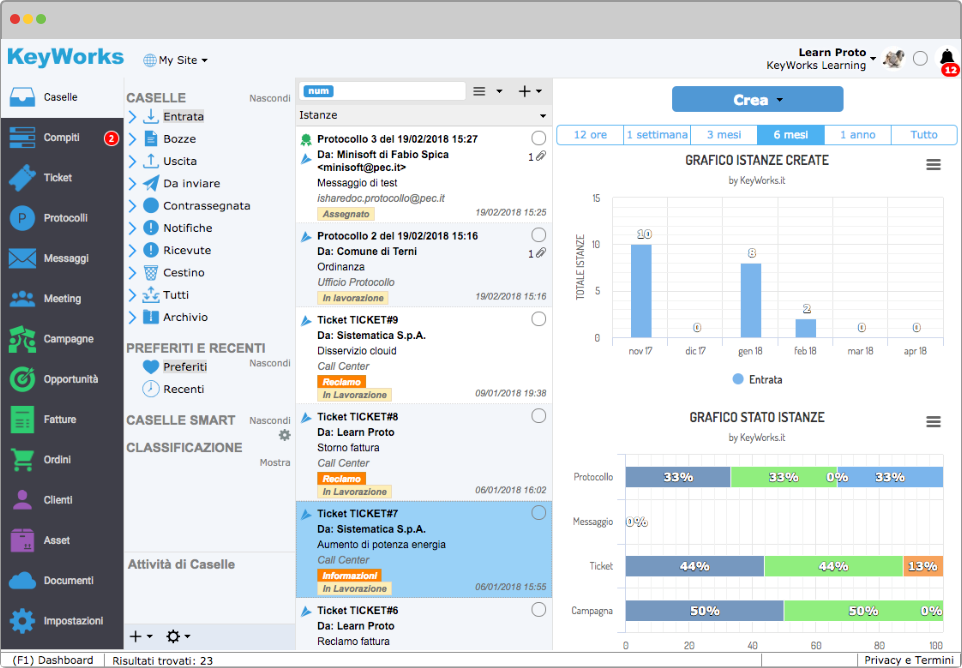
Task: Expand the Da inviare chevron
Action: click(x=133, y=183)
